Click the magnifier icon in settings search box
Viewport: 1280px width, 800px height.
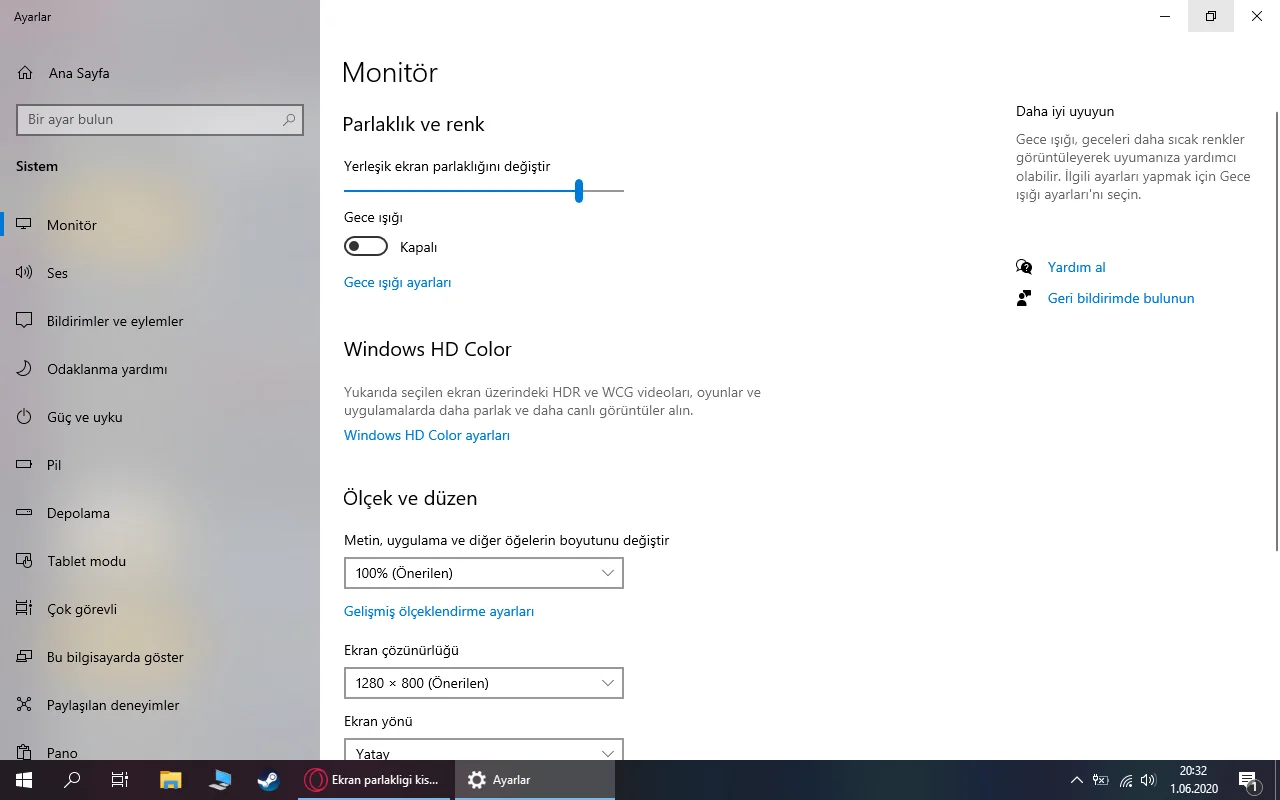pos(289,119)
